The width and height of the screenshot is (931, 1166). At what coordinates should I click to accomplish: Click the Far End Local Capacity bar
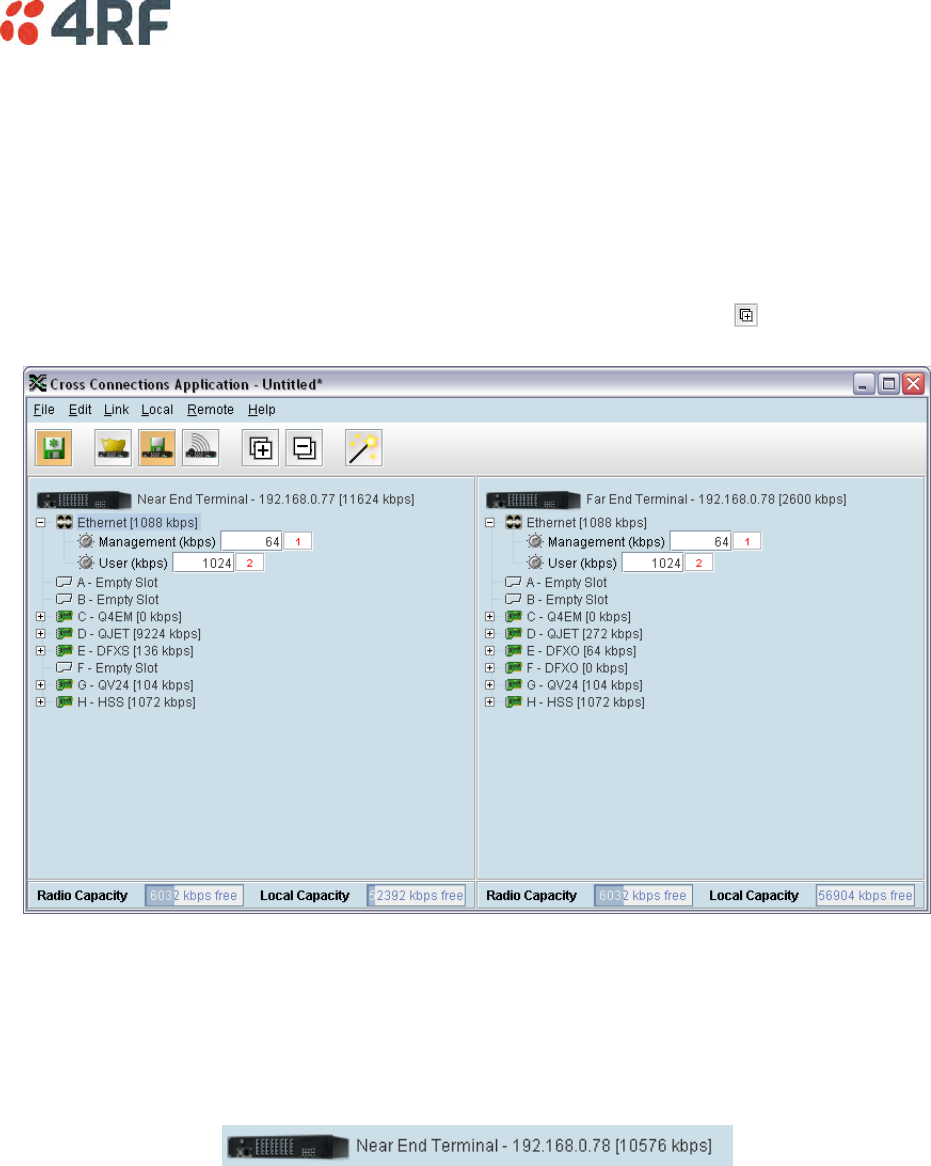click(866, 895)
